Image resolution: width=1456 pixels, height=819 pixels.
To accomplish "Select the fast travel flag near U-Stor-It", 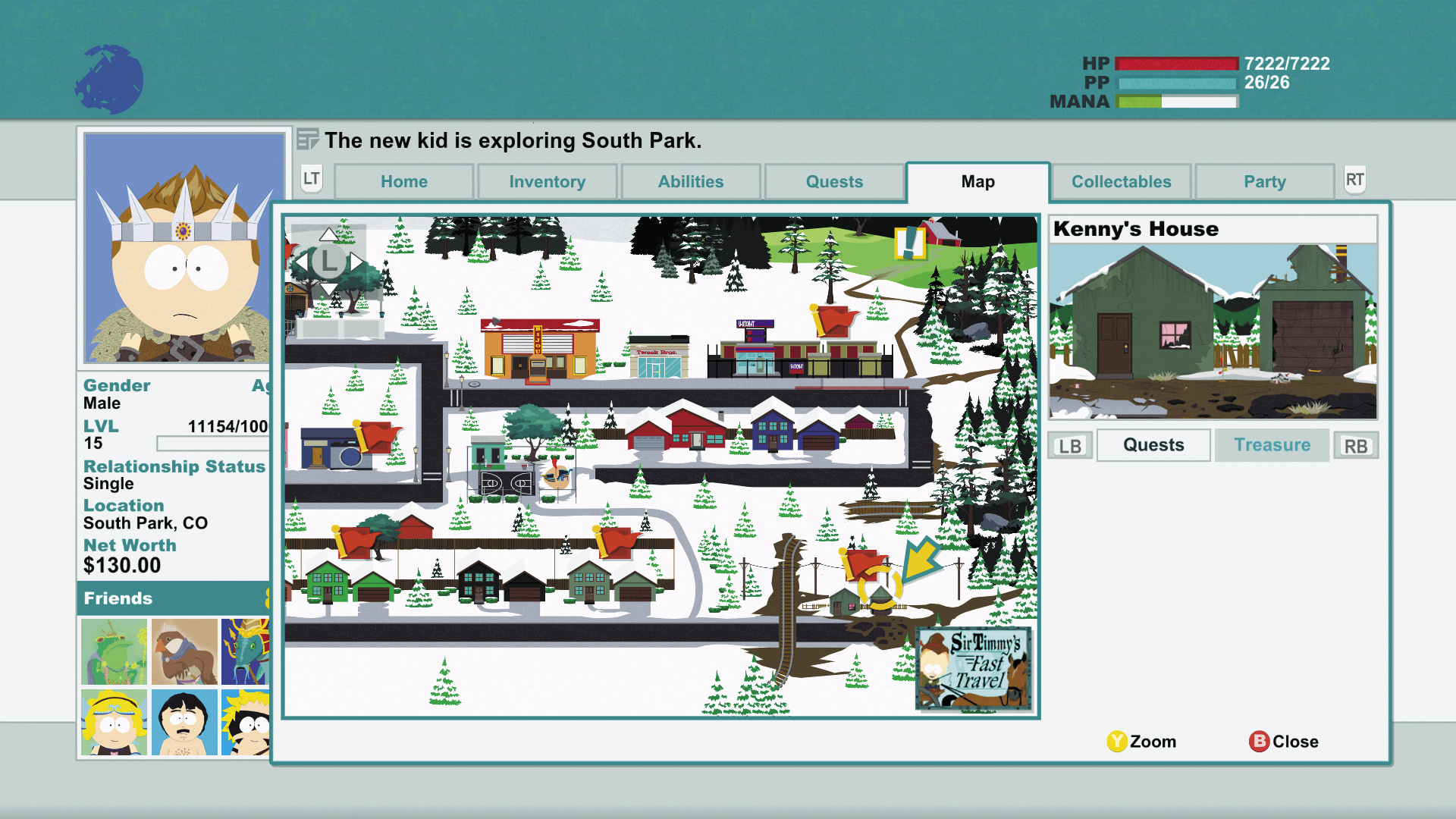I will [833, 321].
